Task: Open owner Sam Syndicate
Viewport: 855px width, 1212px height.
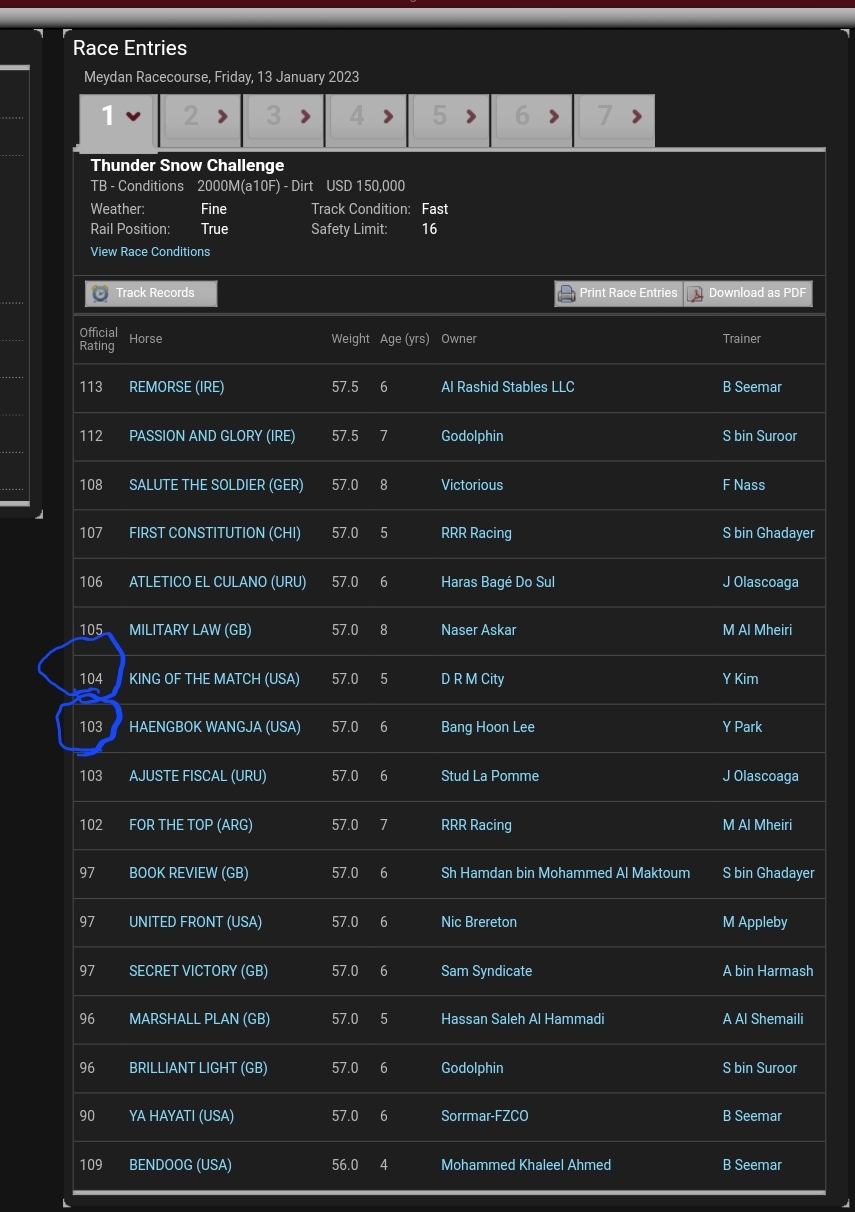Action: pyautogui.click(x=486, y=971)
